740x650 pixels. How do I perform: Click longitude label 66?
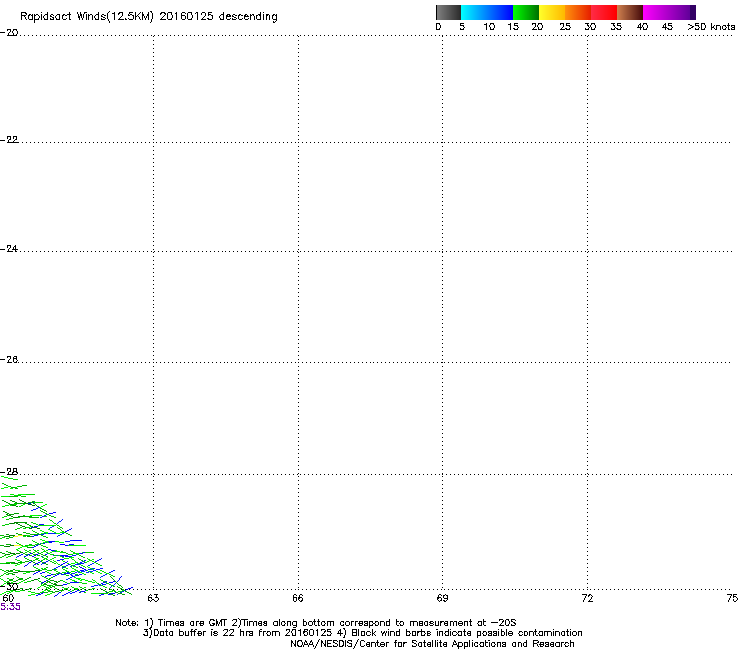[x=298, y=598]
